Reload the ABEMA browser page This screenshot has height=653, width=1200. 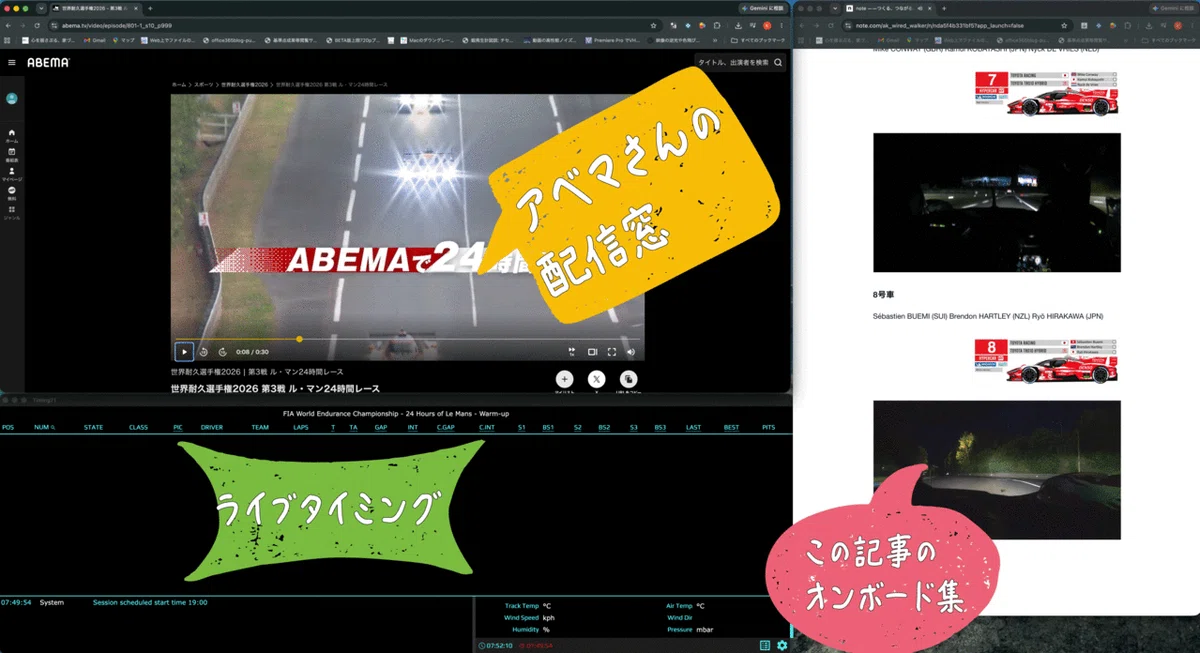coord(37,25)
